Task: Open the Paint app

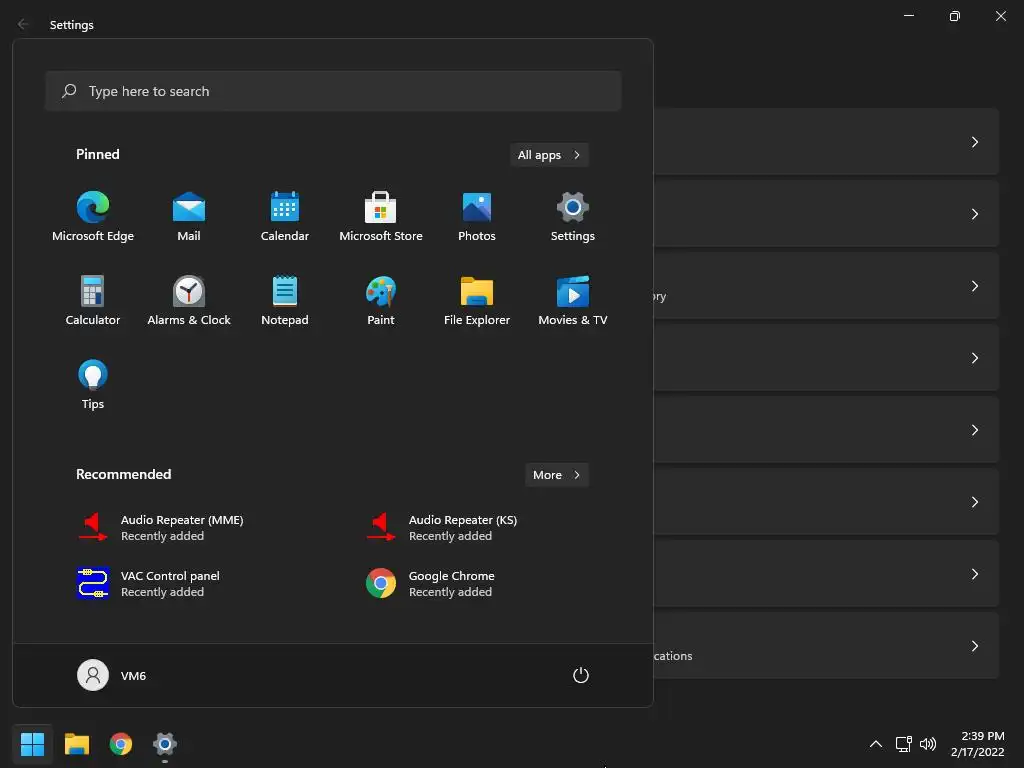Action: (x=381, y=300)
